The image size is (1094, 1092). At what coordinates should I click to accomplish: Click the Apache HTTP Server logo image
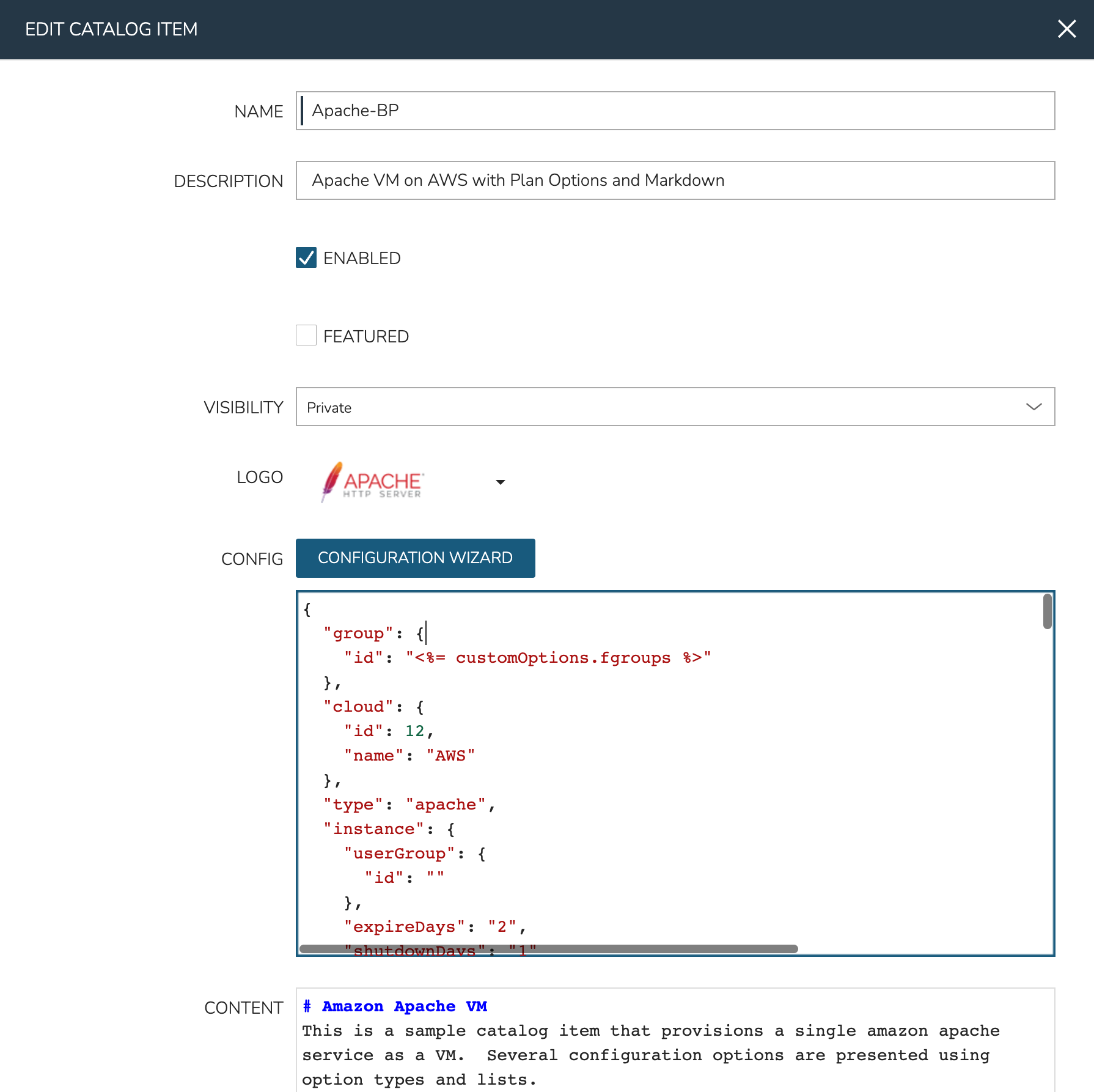point(373,482)
